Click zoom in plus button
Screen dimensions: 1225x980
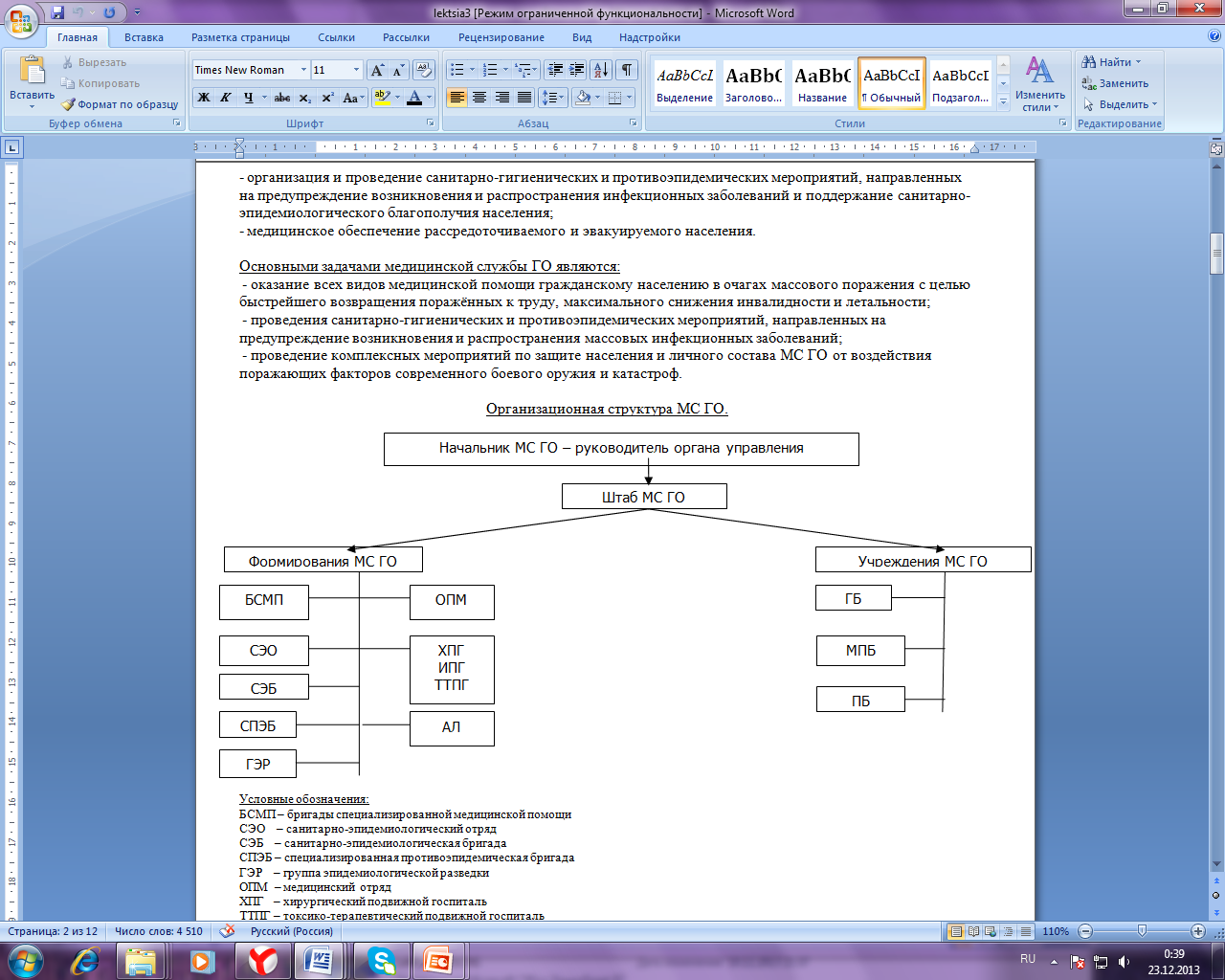1197,931
